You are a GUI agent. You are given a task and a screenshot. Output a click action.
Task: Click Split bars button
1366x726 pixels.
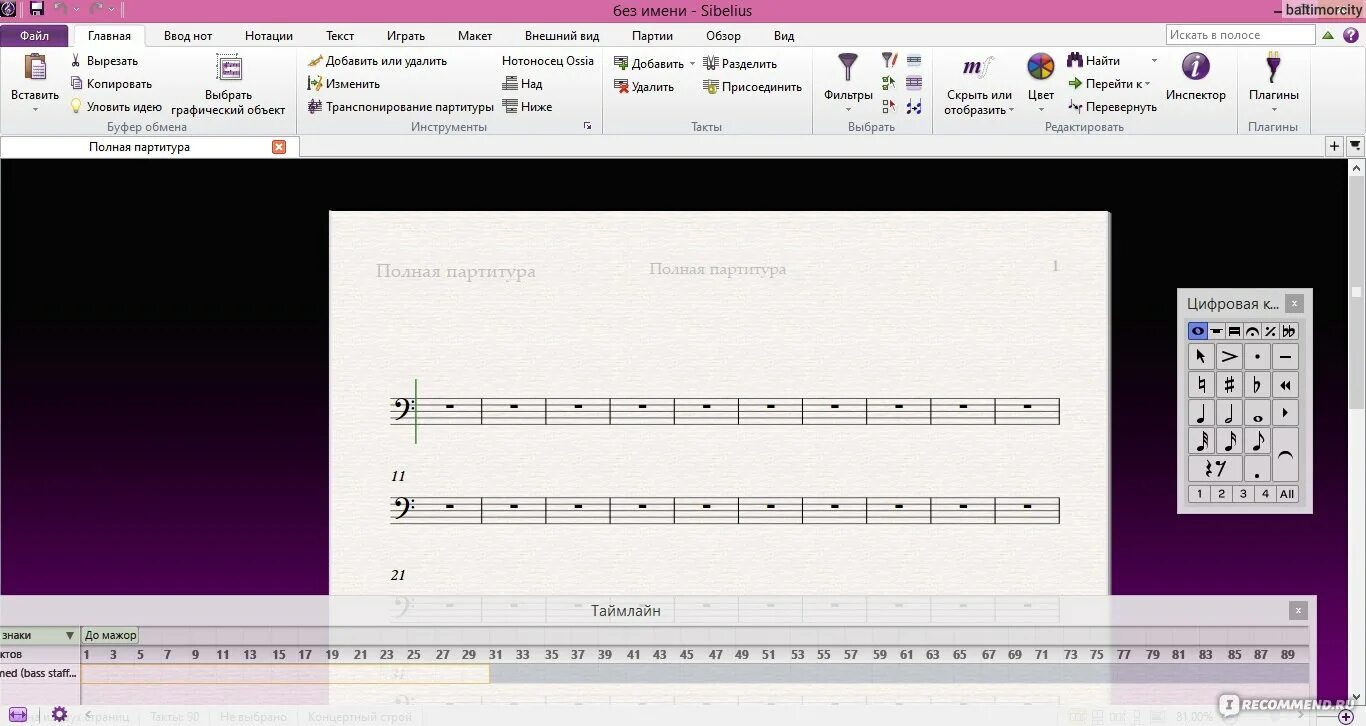[740, 64]
